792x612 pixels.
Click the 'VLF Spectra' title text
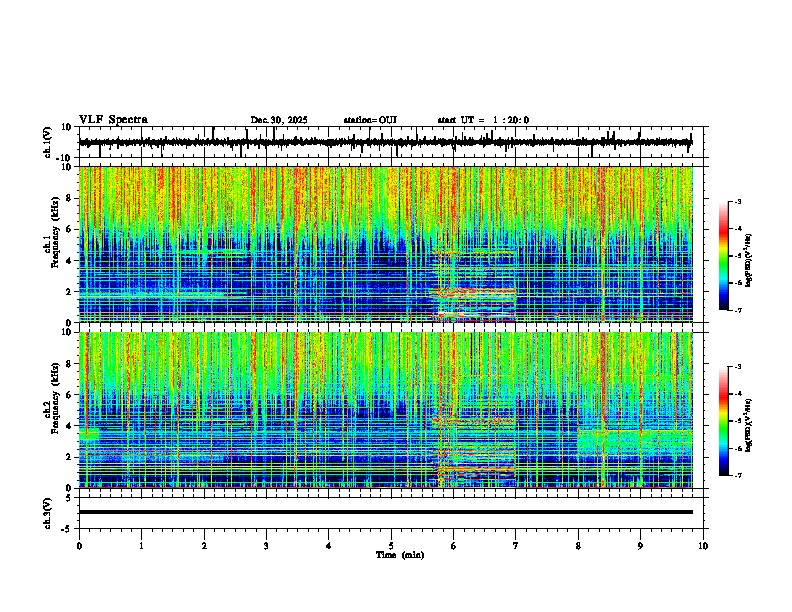113,120
